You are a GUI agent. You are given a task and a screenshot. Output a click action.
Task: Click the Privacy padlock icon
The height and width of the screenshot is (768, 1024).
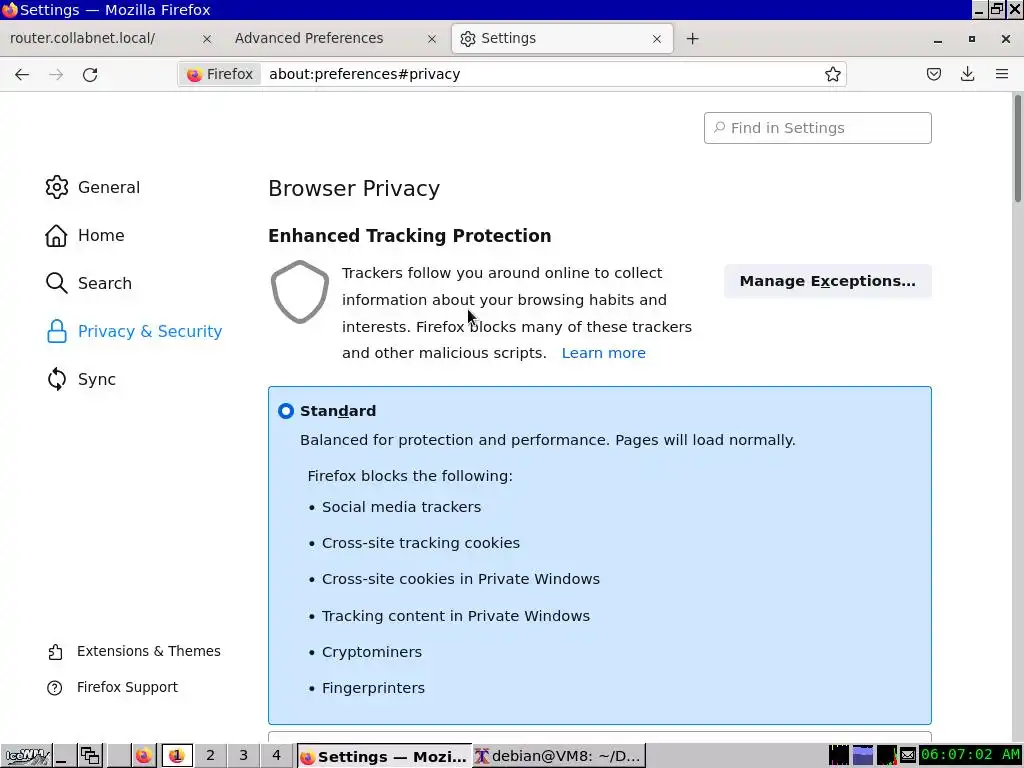[57, 332]
